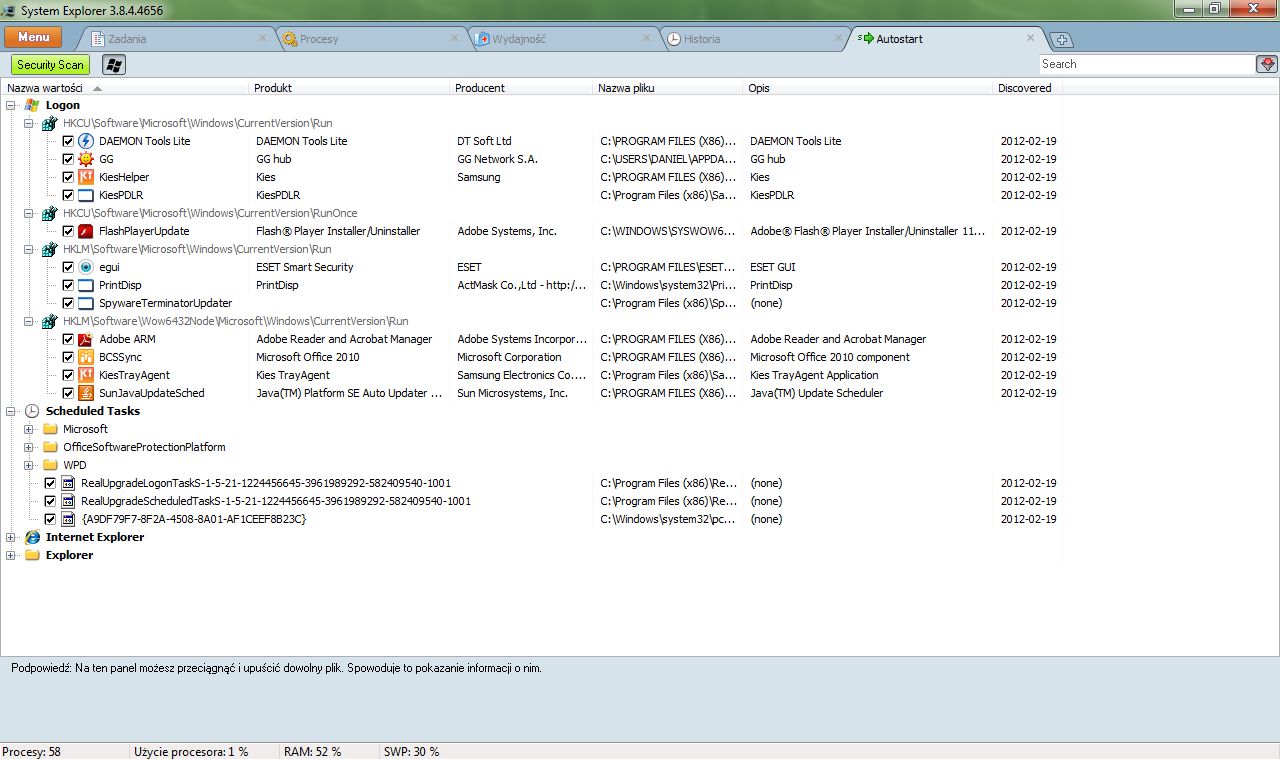The height and width of the screenshot is (760, 1280).
Task: Switch to the Procesy tab
Action: click(x=368, y=39)
